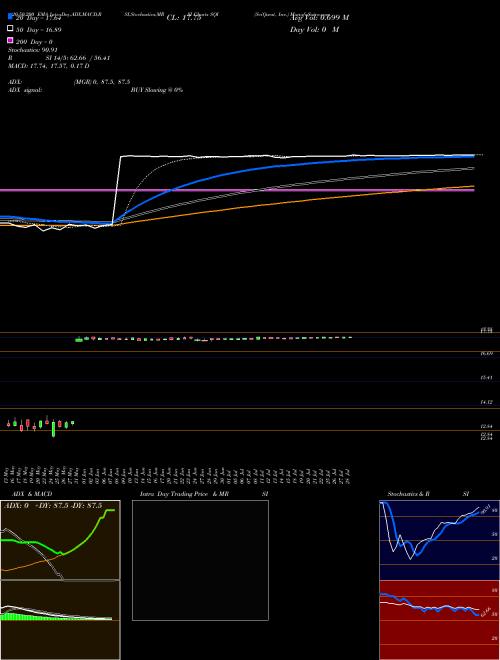Click the blue 20 Day legend swatch
Viewport: 500px width, 660px height.
point(10,16)
